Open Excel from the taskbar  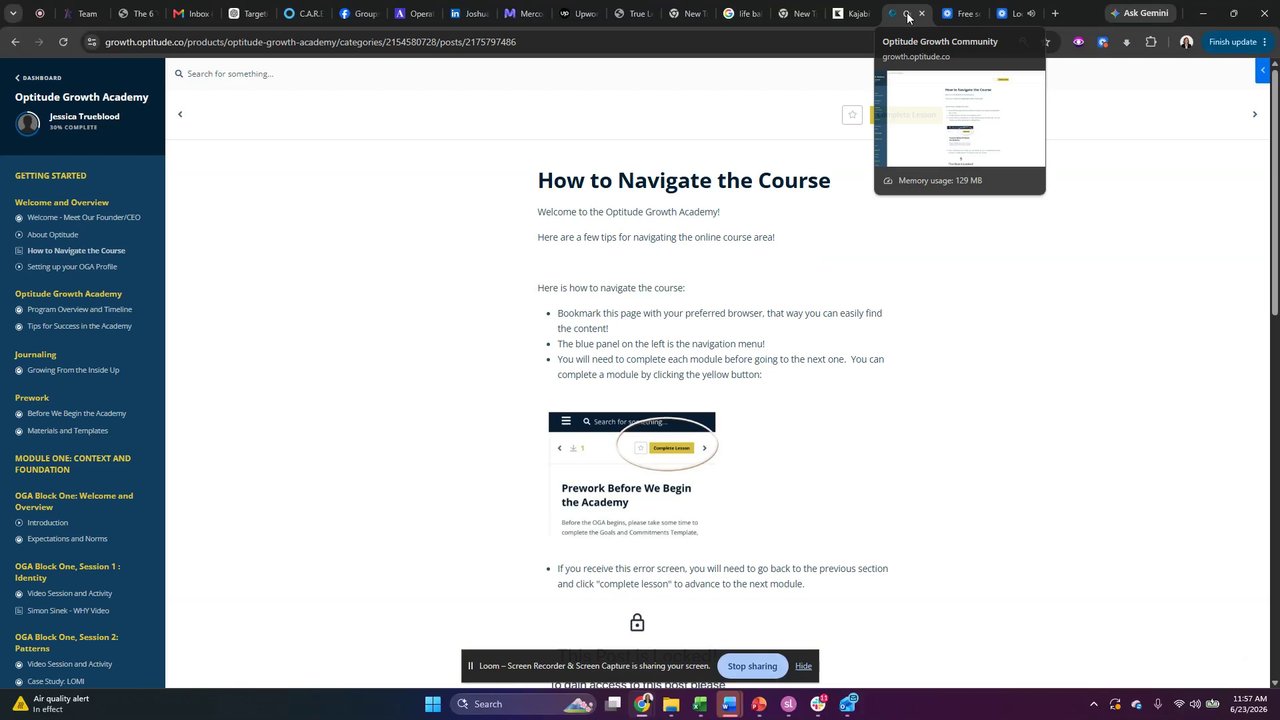click(x=700, y=704)
